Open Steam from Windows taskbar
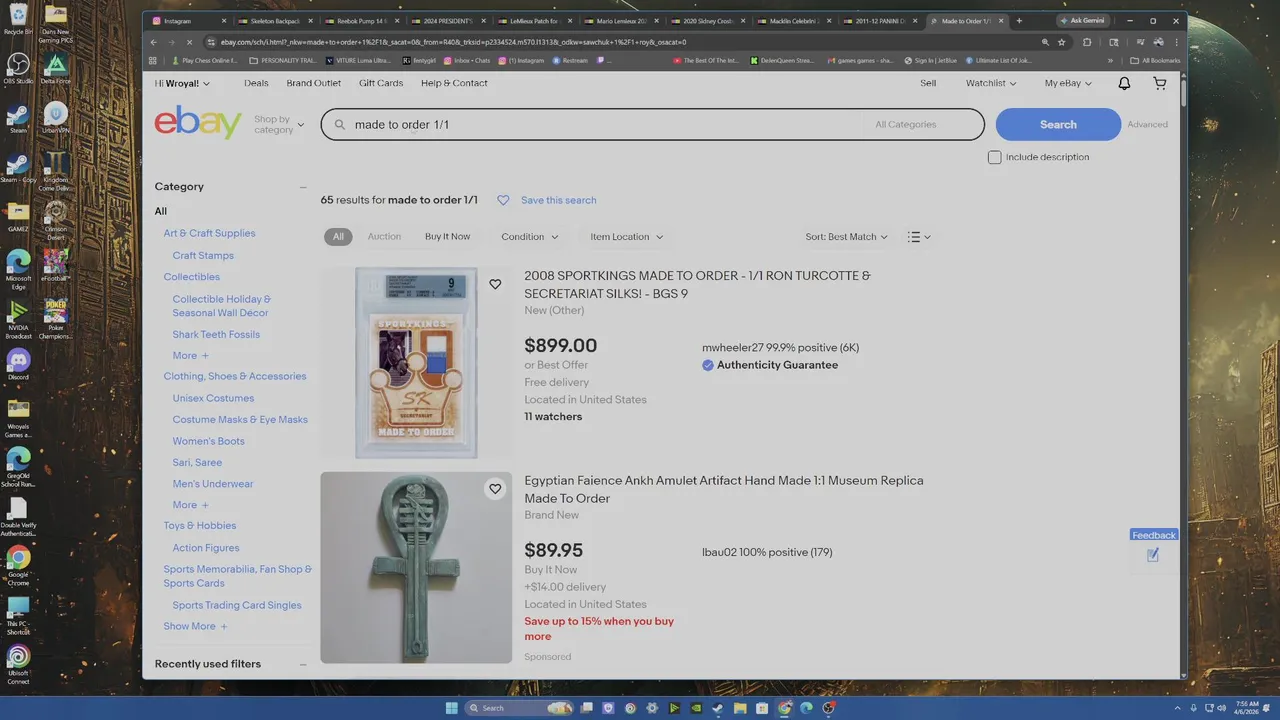This screenshot has height=720, width=1280. click(x=717, y=708)
